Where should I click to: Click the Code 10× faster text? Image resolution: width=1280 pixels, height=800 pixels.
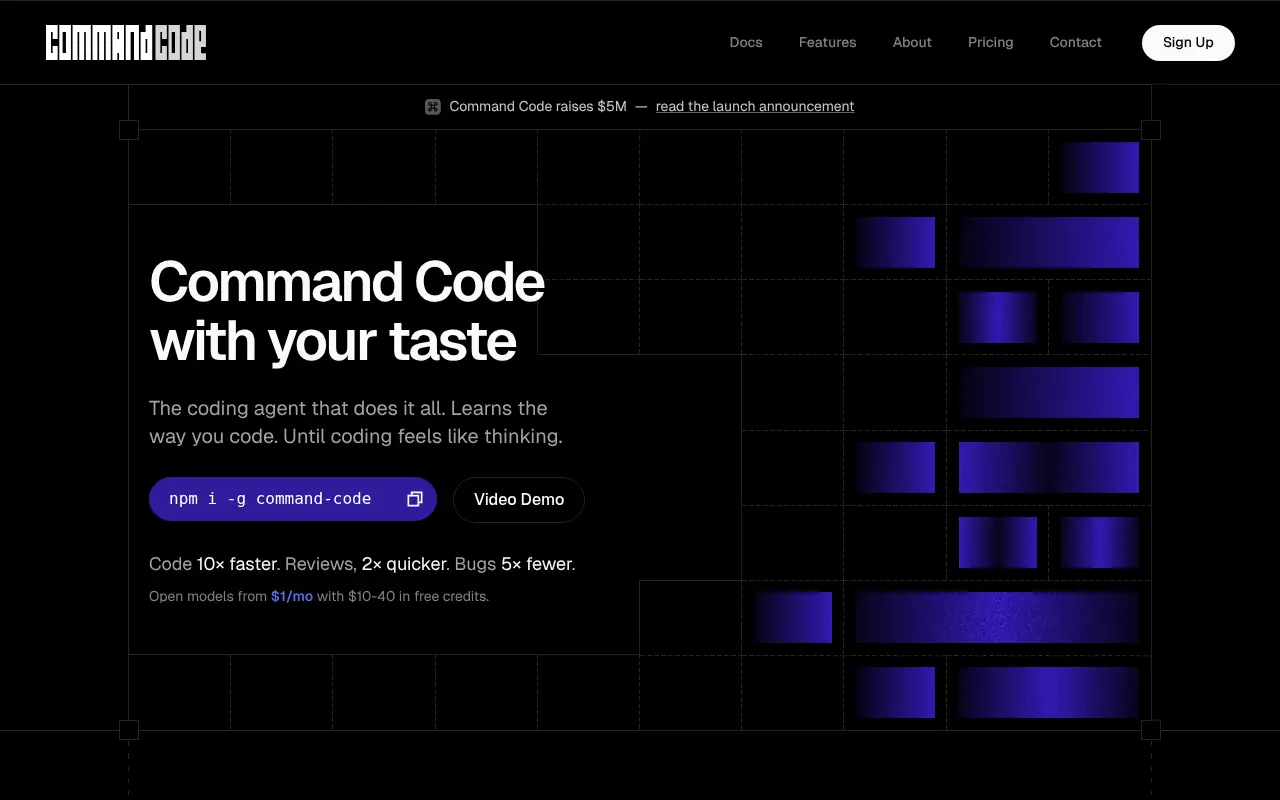coord(215,564)
